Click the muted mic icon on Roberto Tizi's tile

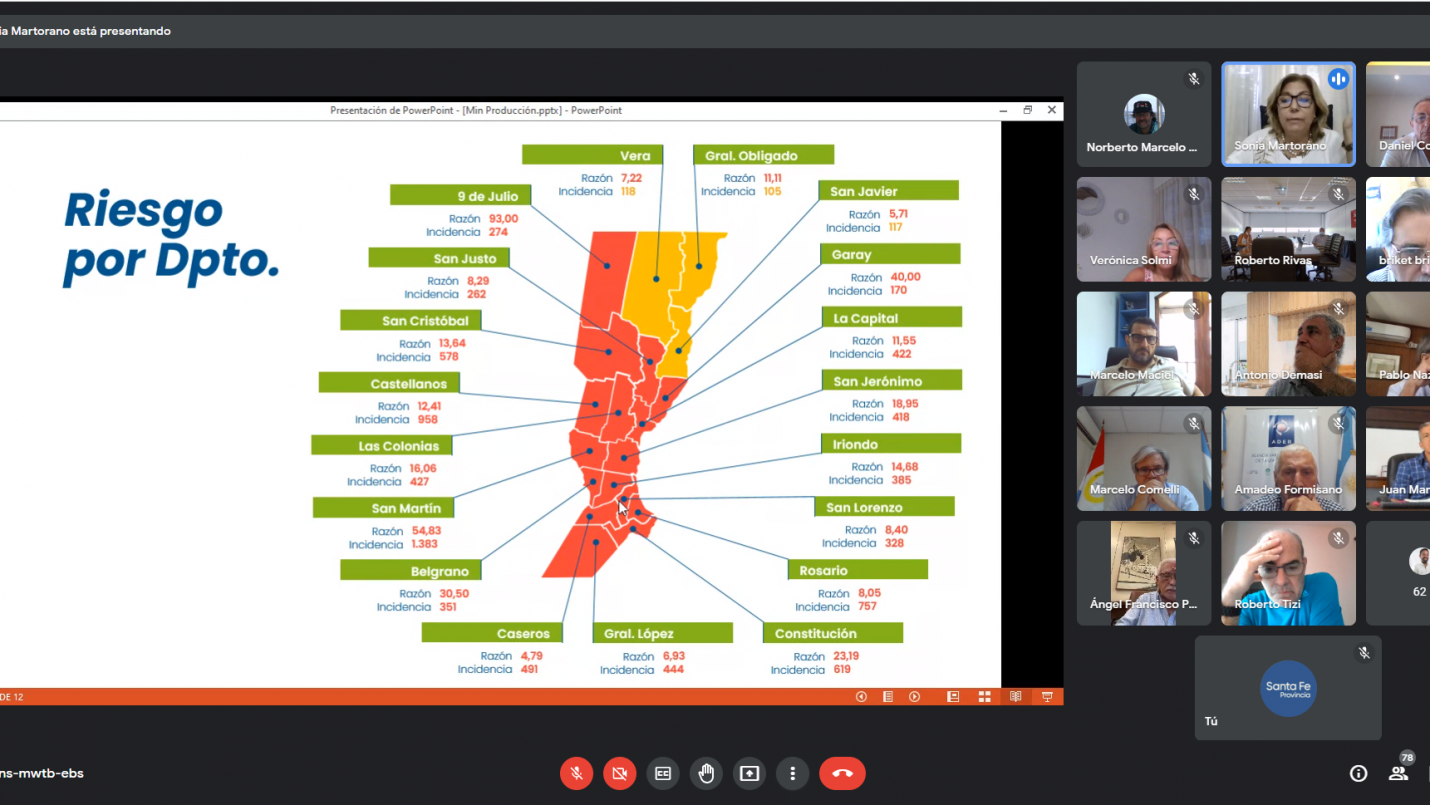point(1338,539)
